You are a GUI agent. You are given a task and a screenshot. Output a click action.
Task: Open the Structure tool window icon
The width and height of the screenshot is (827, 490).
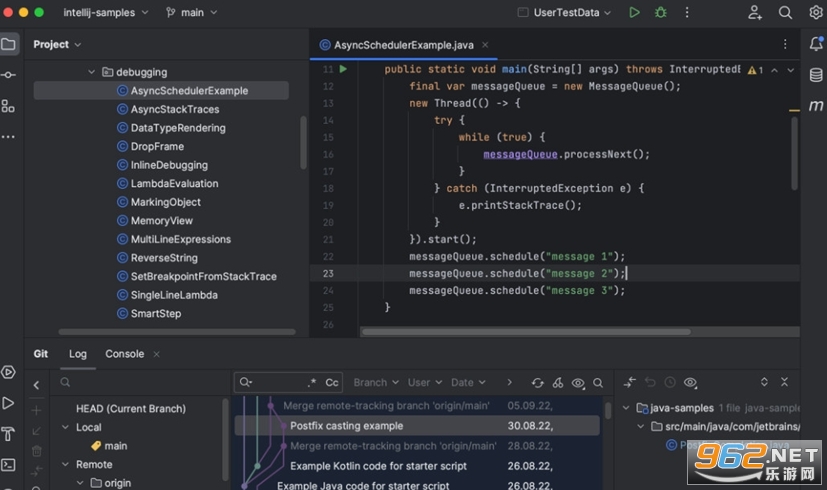(8, 106)
